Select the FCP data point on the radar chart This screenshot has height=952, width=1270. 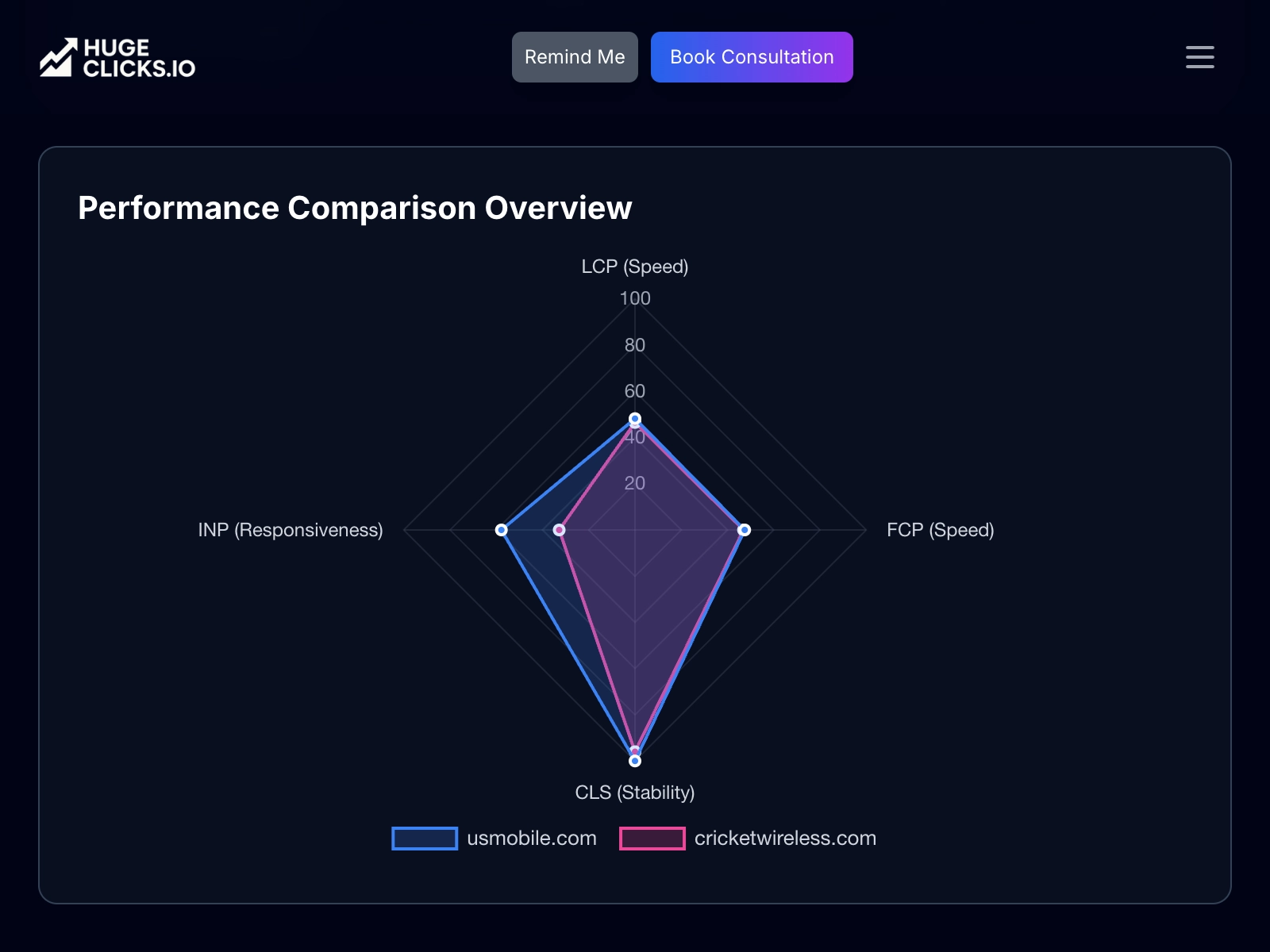743,529
